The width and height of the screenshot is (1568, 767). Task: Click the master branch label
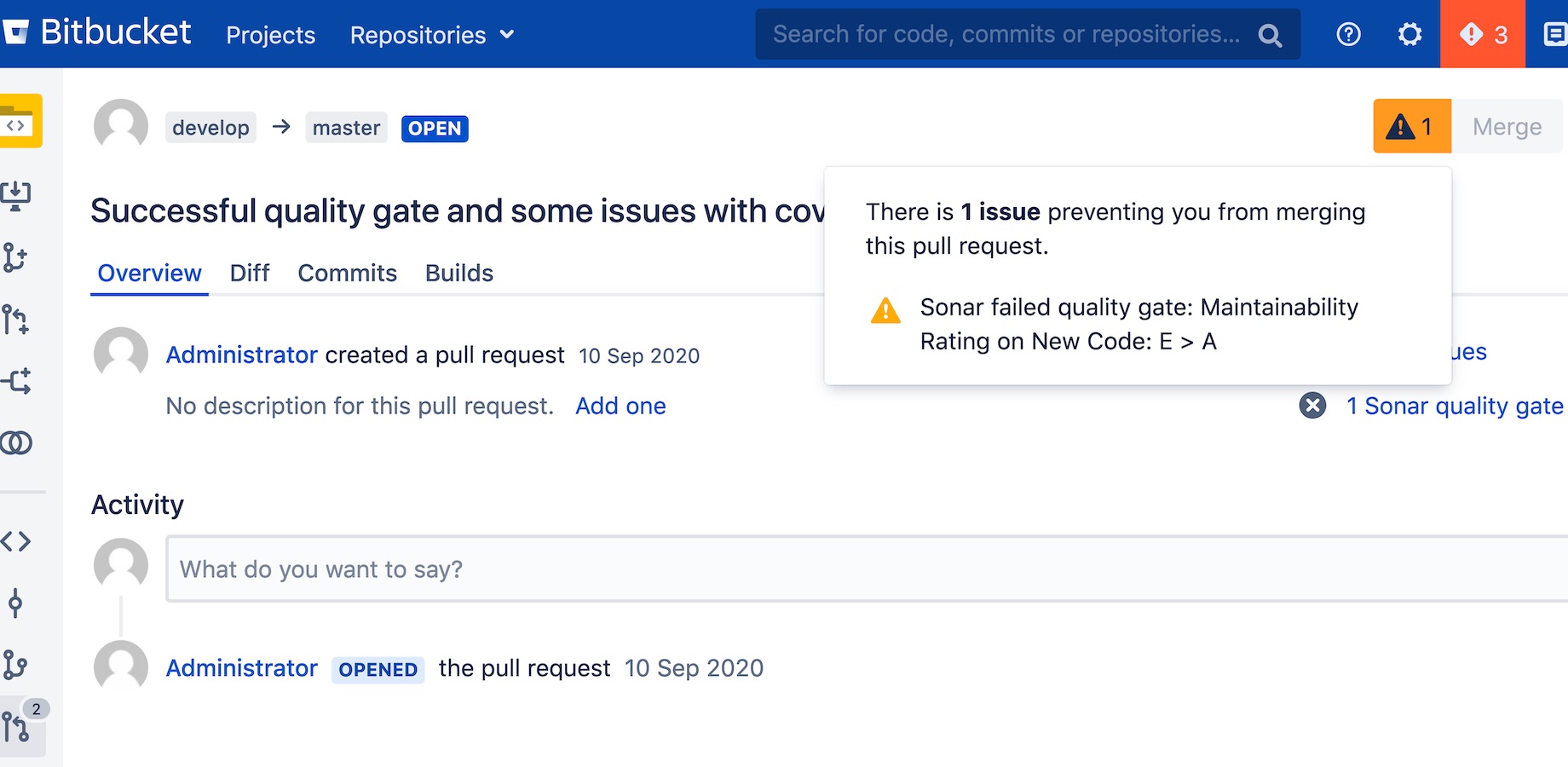pos(346,128)
